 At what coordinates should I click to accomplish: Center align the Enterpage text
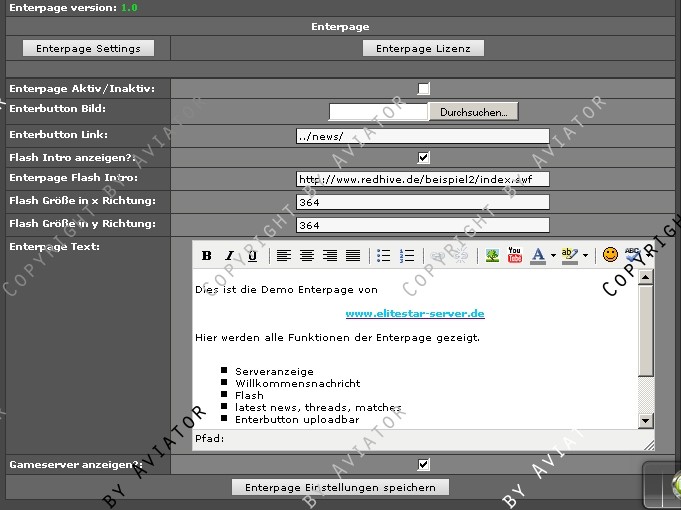pyautogui.click(x=307, y=255)
